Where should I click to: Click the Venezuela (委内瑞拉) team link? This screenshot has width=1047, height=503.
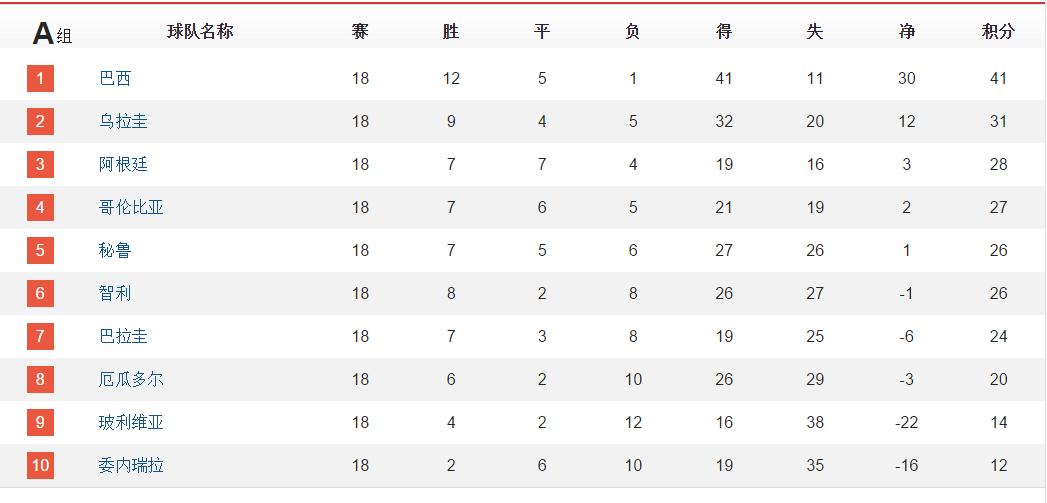pos(131,465)
